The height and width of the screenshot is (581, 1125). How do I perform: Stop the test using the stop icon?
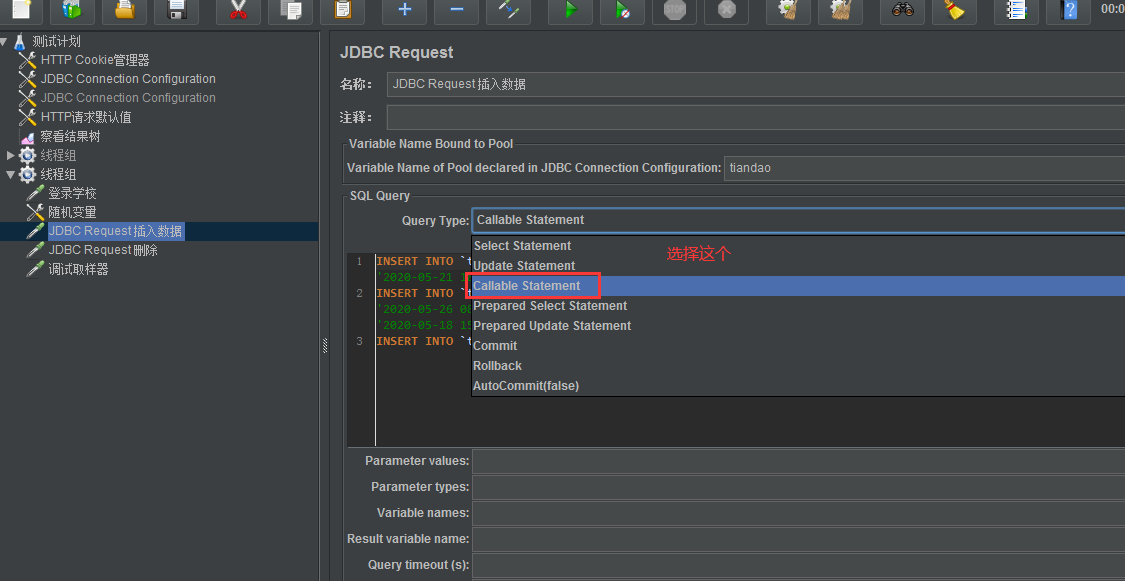[x=674, y=12]
